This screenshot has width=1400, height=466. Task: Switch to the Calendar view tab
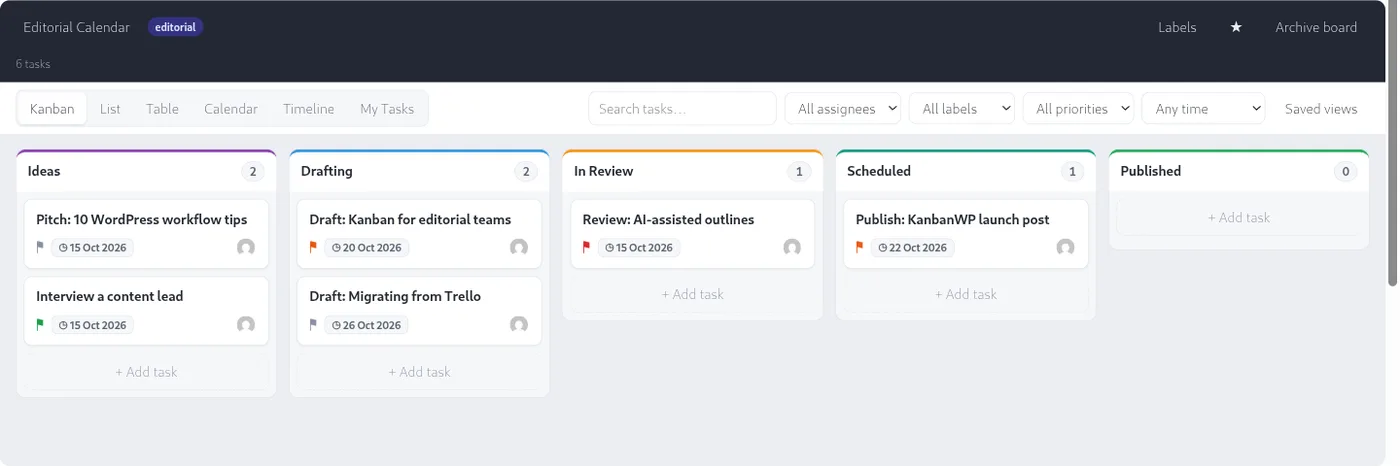pos(231,108)
